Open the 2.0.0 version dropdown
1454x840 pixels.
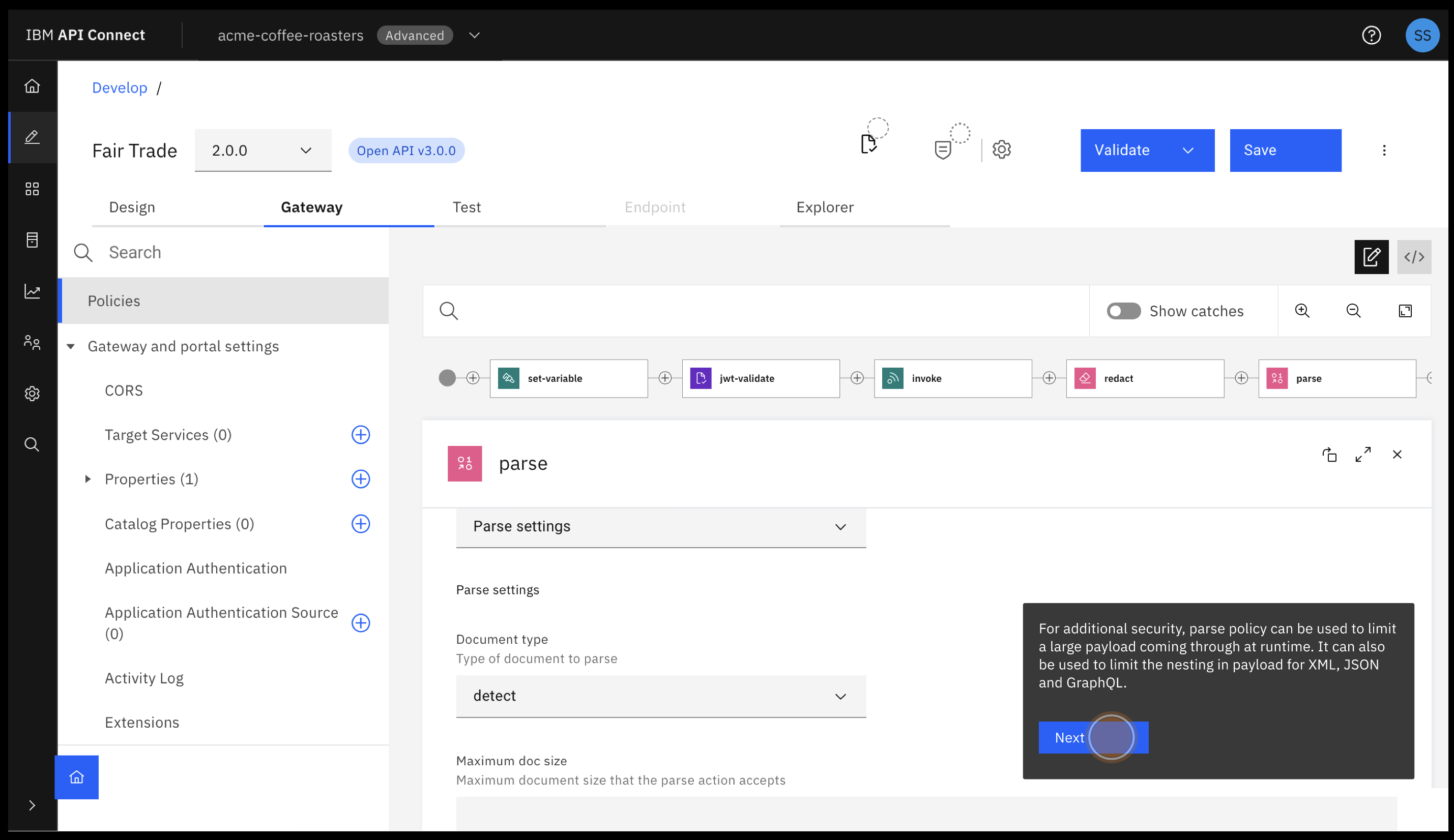(263, 151)
